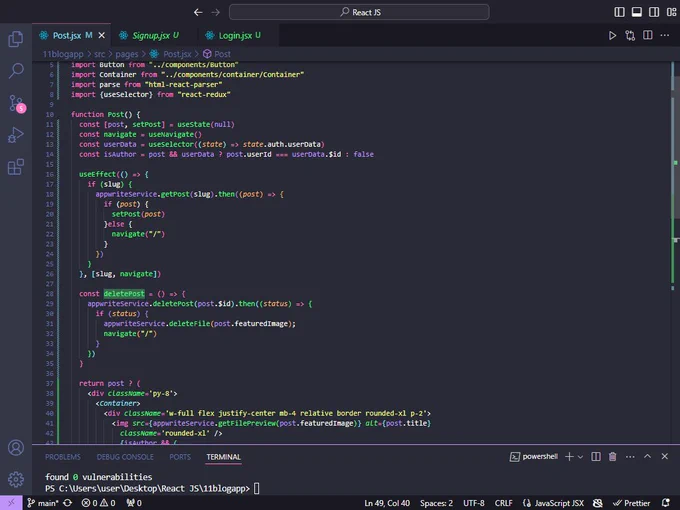This screenshot has width=680, height=510.
Task: Open Source Control view with badge
Action: 16,104
